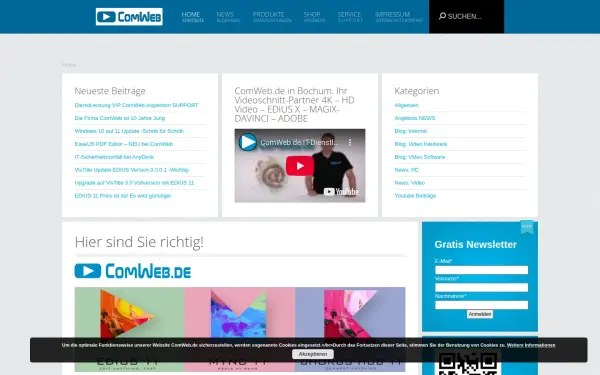Screen dimensions: 600x375
Task: Select the Blog: Video Software category
Action: coord(420,157)
